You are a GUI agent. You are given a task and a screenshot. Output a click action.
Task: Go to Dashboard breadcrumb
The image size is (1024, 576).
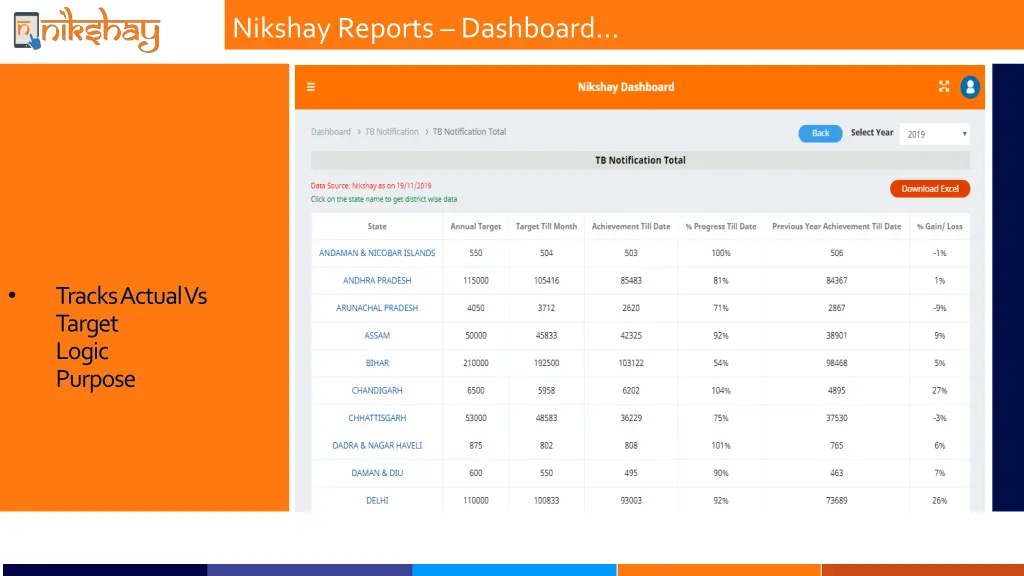tap(330, 132)
